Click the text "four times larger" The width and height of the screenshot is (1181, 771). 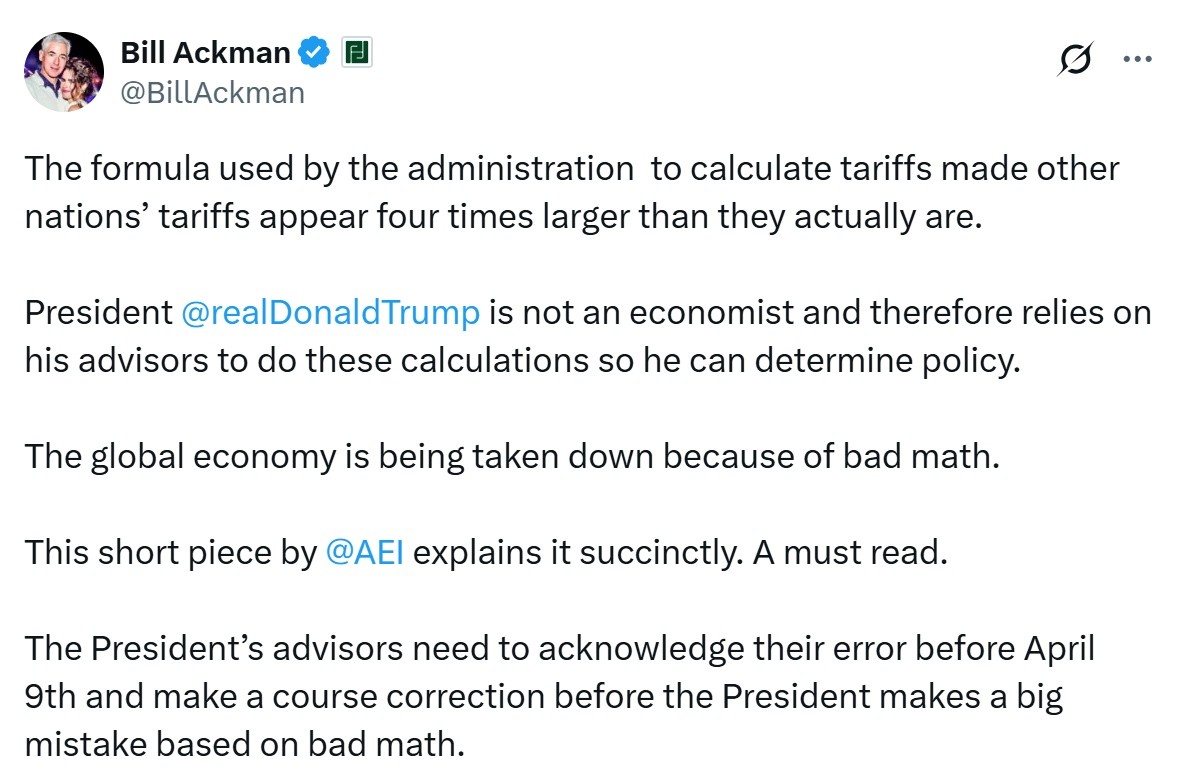(x=504, y=217)
